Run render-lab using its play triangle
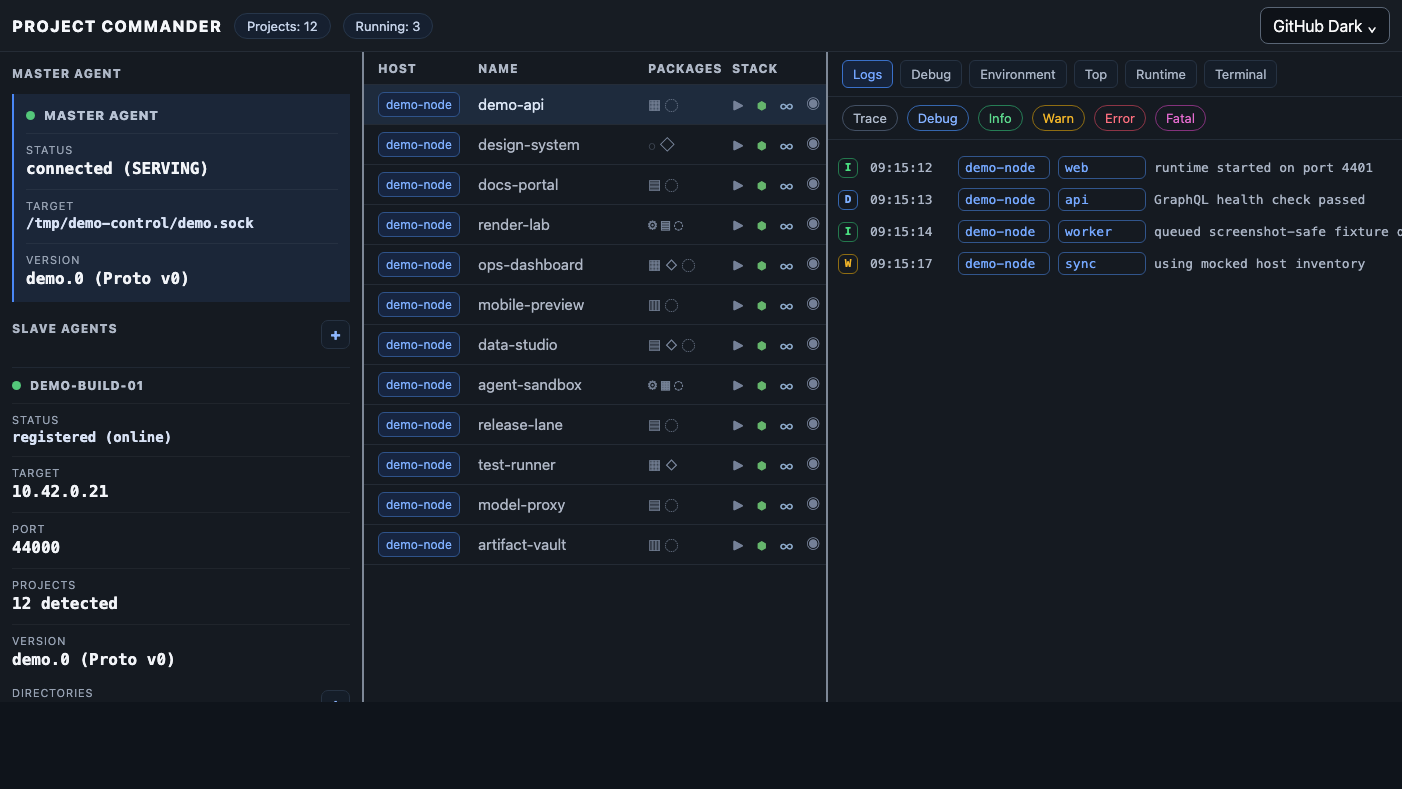The image size is (1402, 789). [x=738, y=225]
